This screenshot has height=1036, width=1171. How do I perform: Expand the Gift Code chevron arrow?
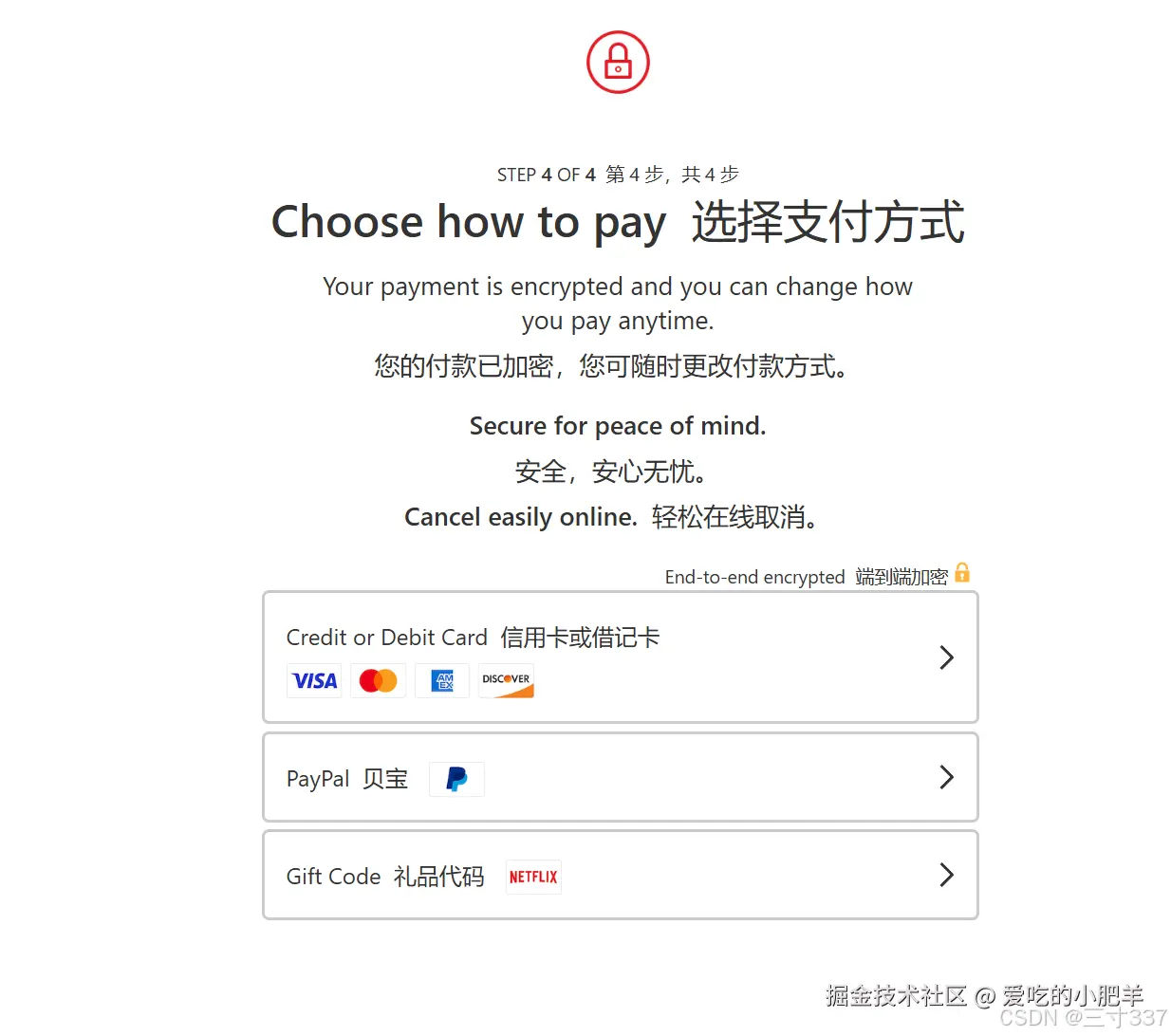point(946,875)
